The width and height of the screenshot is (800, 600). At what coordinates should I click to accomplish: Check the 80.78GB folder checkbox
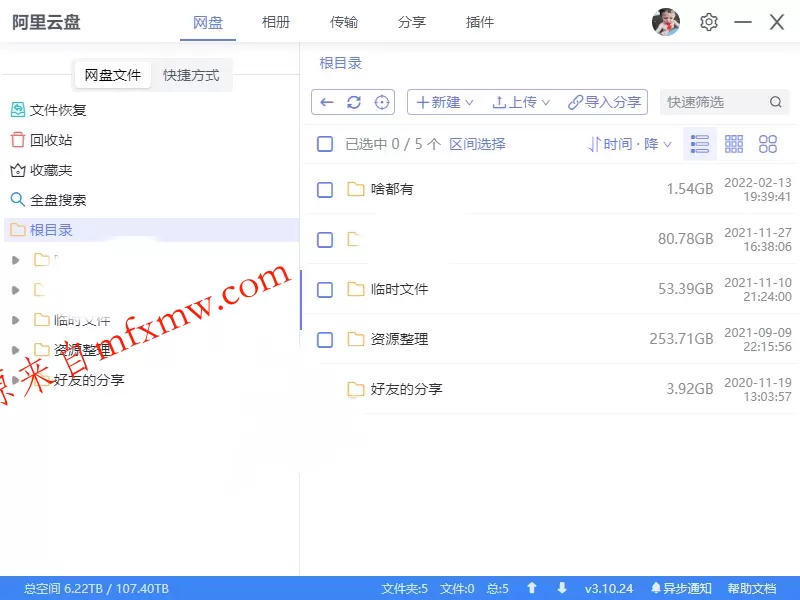325,239
